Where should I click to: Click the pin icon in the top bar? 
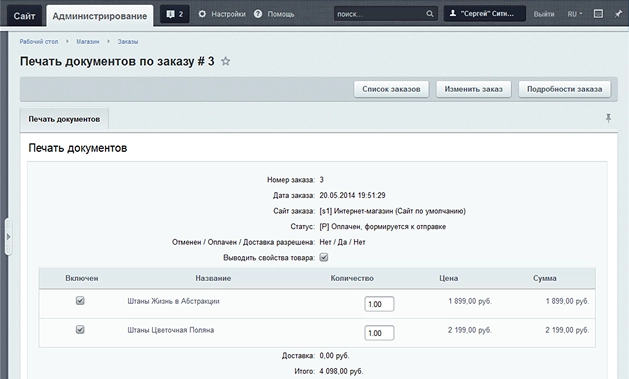click(x=618, y=14)
